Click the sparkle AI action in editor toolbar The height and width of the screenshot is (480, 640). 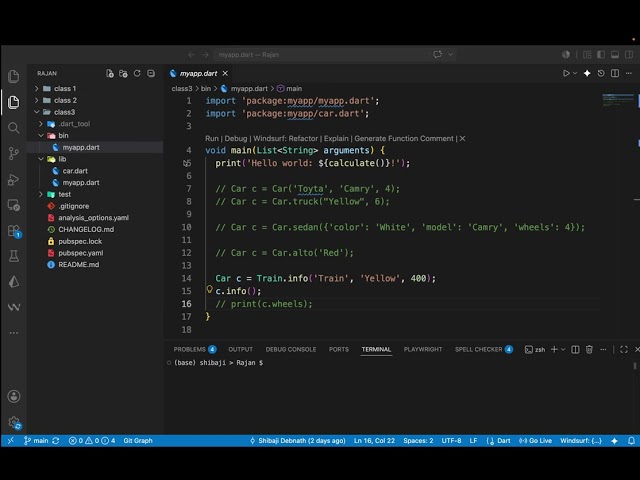click(587, 73)
